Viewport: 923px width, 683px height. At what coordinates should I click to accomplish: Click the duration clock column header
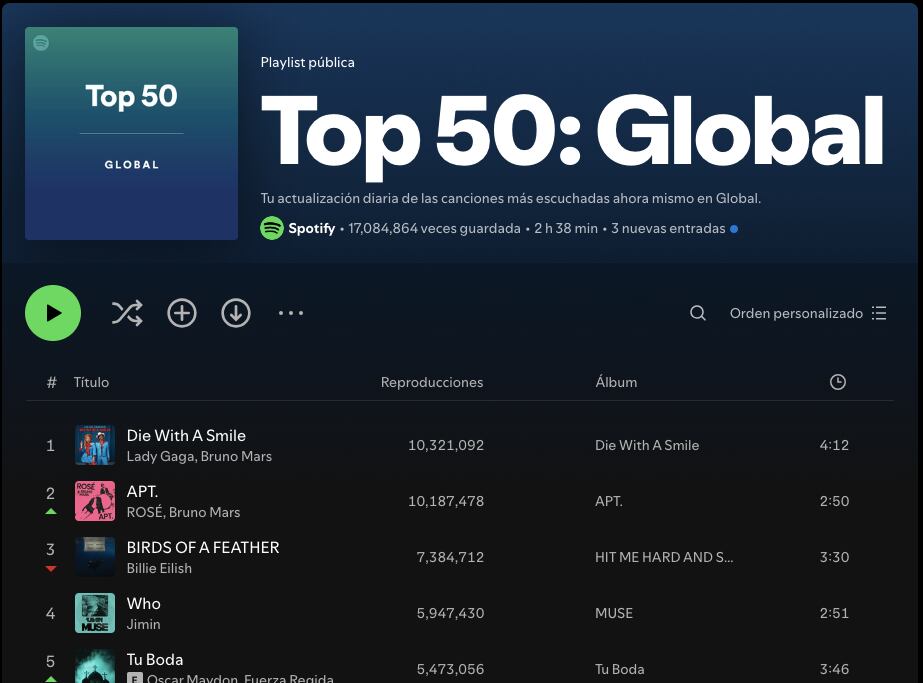tap(838, 382)
